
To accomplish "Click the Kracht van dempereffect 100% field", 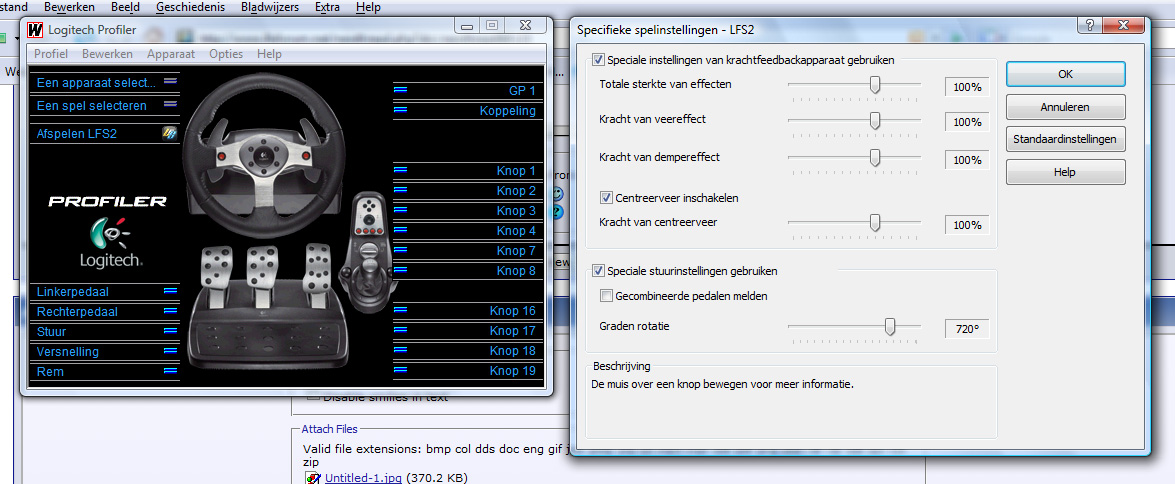I will pyautogui.click(x=967, y=160).
